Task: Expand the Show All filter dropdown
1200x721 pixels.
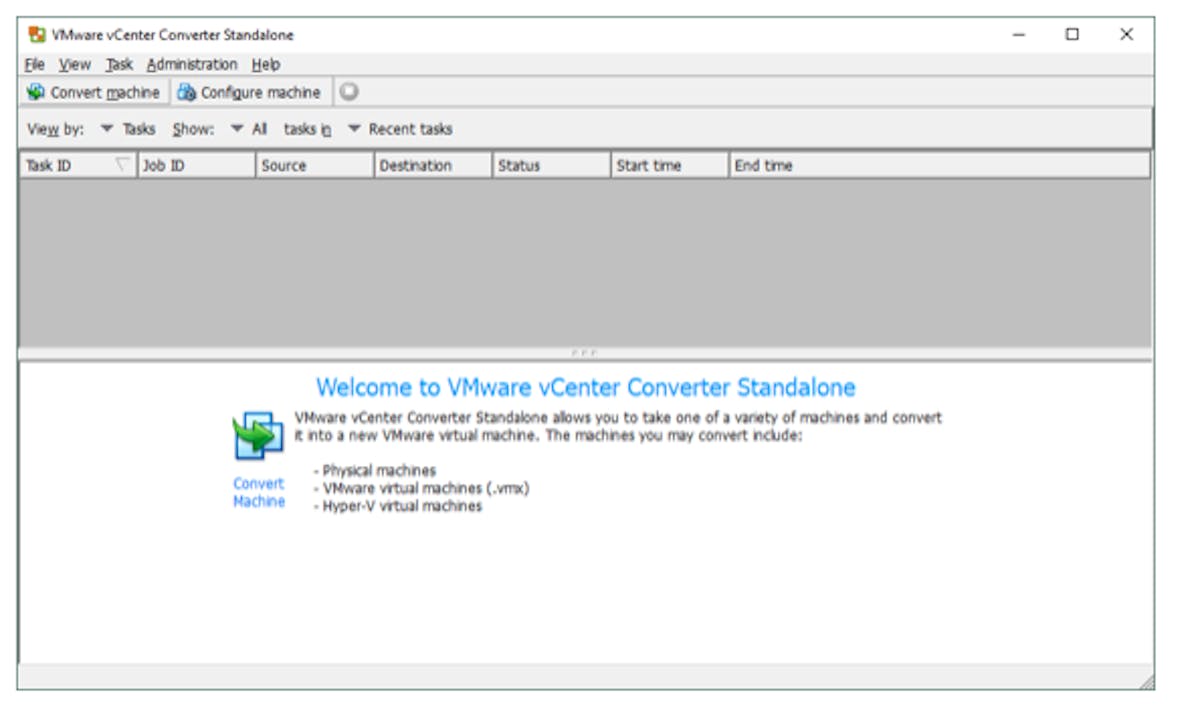Action: 249,129
